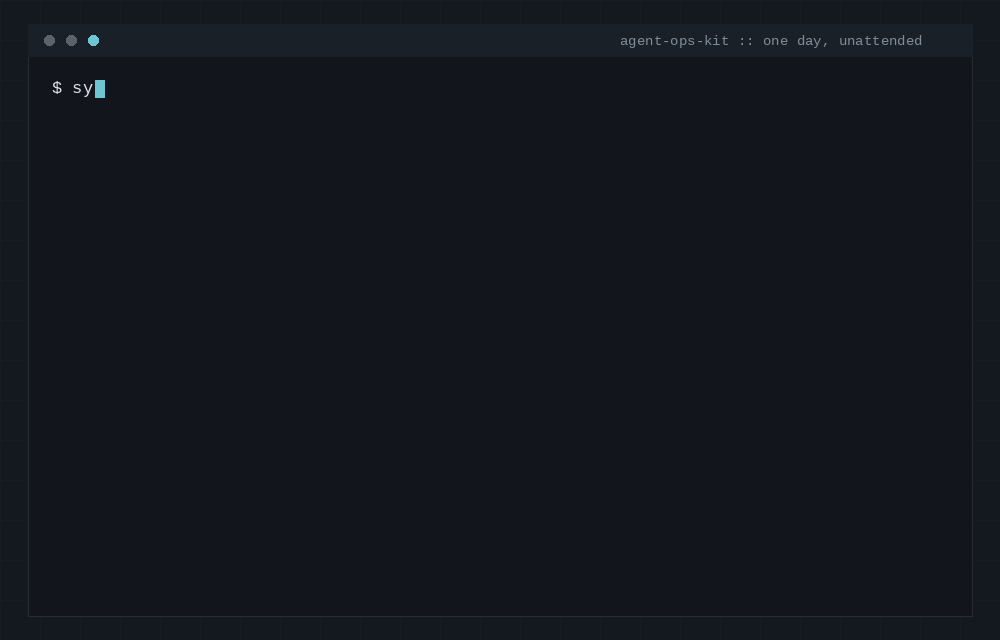Click the teal block cursor
The image size is (1000, 640).
pos(100,89)
